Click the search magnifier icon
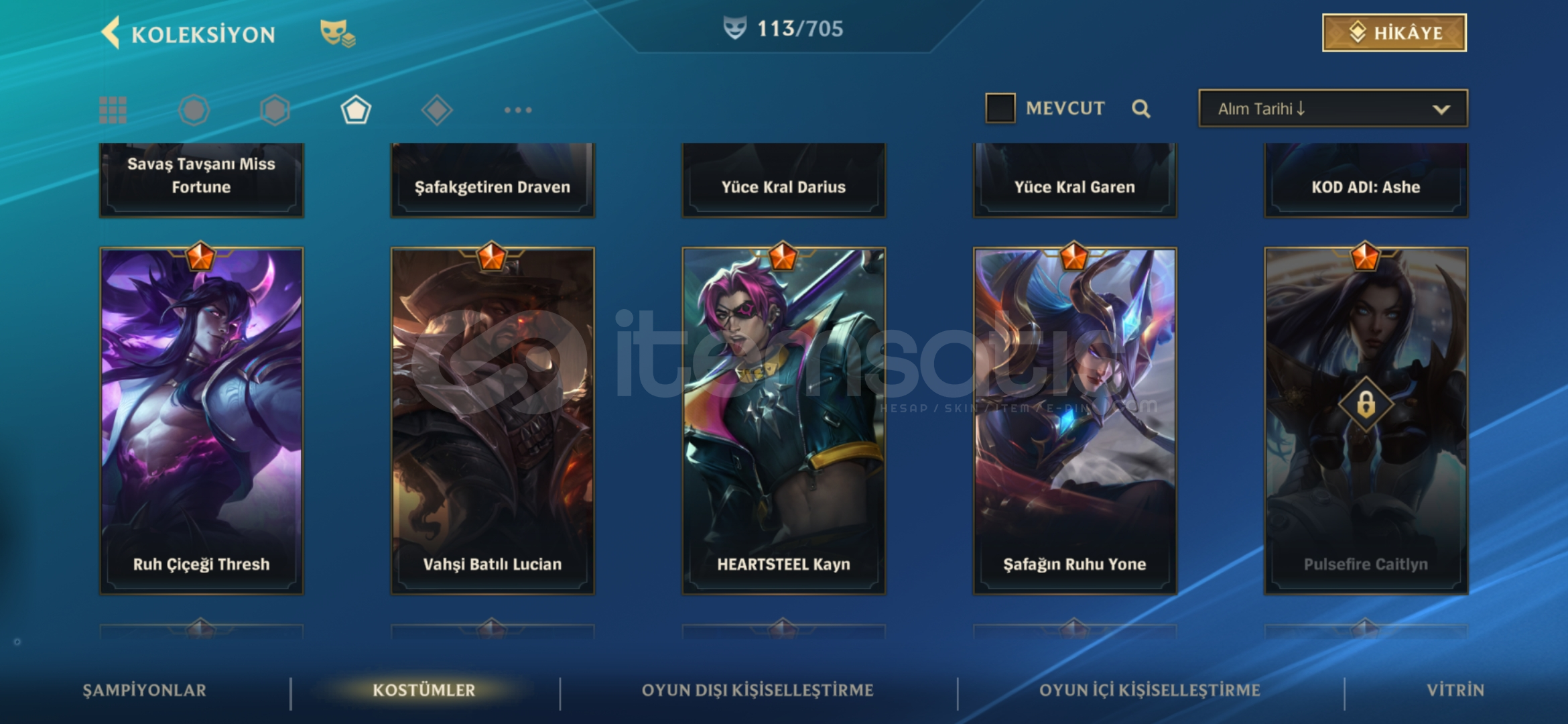This screenshot has height=724, width=1568. 1140,109
